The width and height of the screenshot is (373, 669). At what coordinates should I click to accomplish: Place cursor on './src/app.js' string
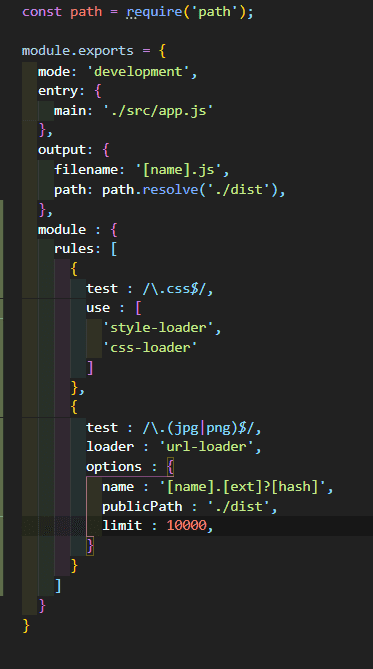pyautogui.click(x=158, y=111)
